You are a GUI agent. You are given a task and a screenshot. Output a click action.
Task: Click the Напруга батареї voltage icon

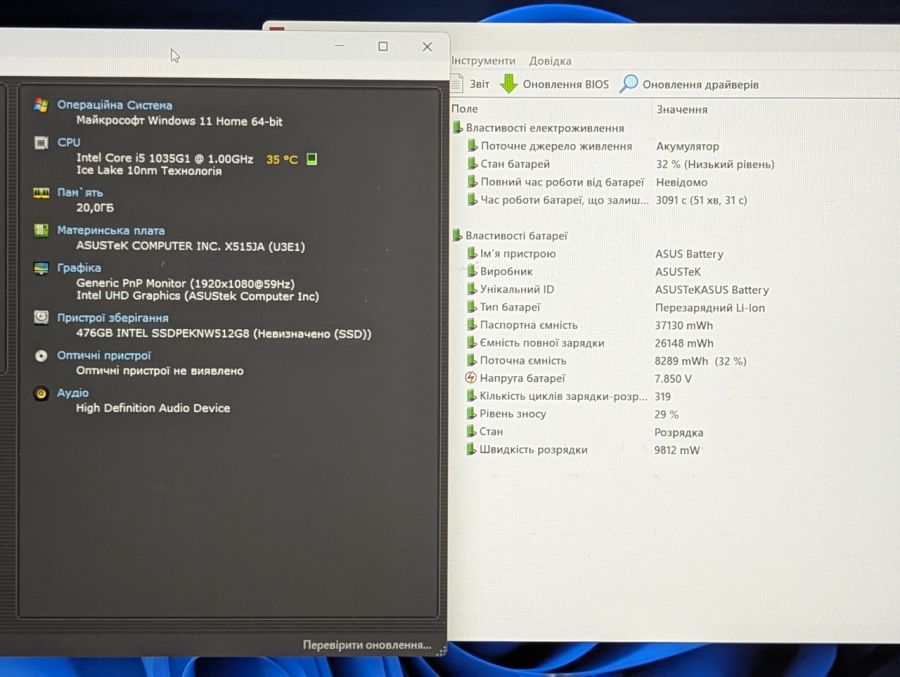point(471,377)
